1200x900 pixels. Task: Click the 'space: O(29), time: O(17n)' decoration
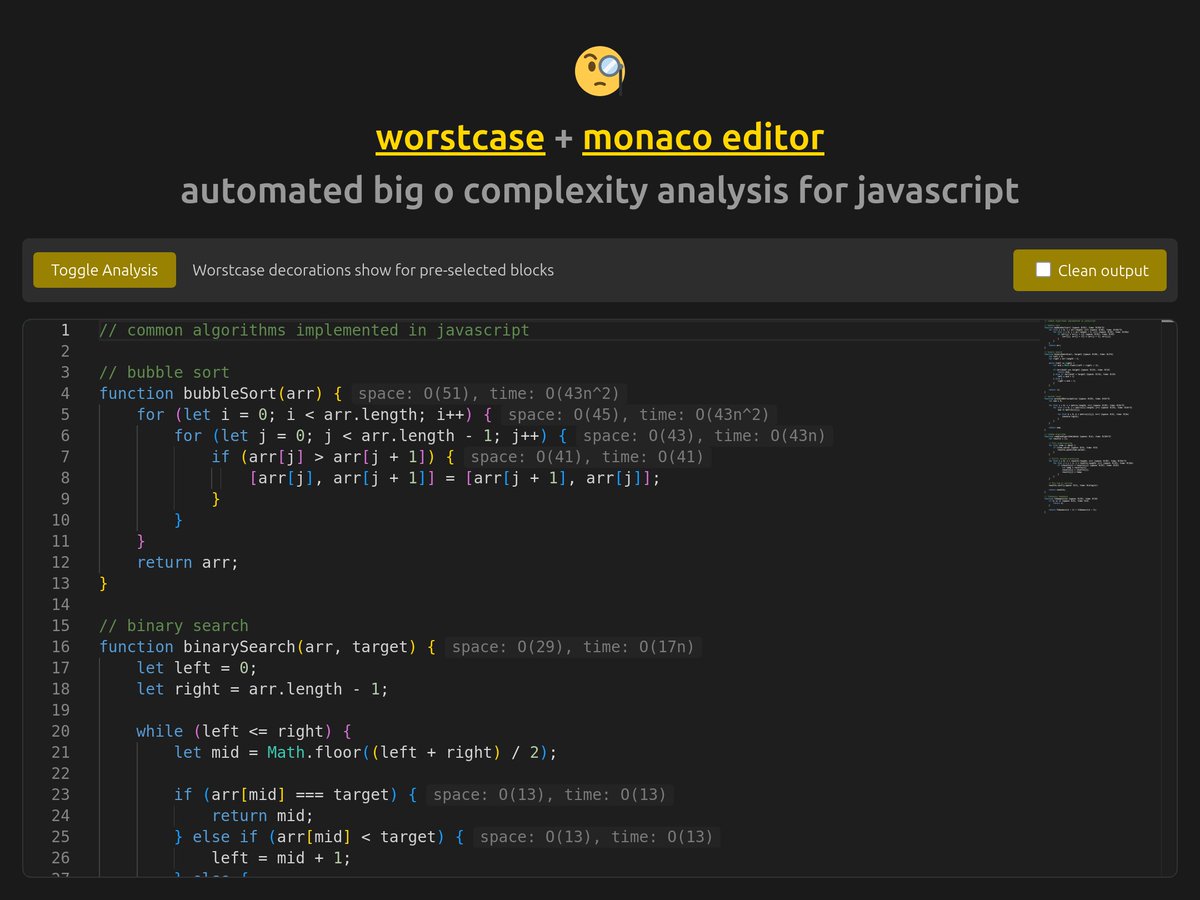tap(575, 647)
